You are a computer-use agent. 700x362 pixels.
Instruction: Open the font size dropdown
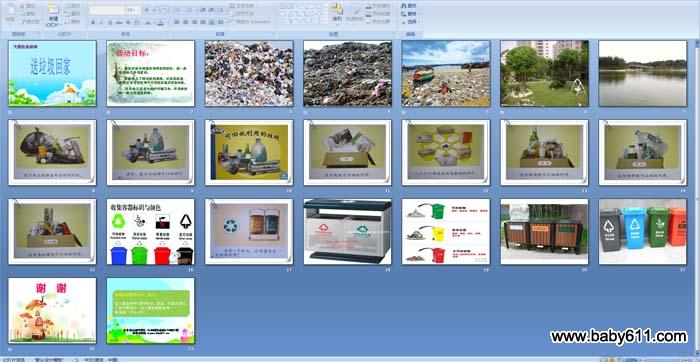click(133, 10)
